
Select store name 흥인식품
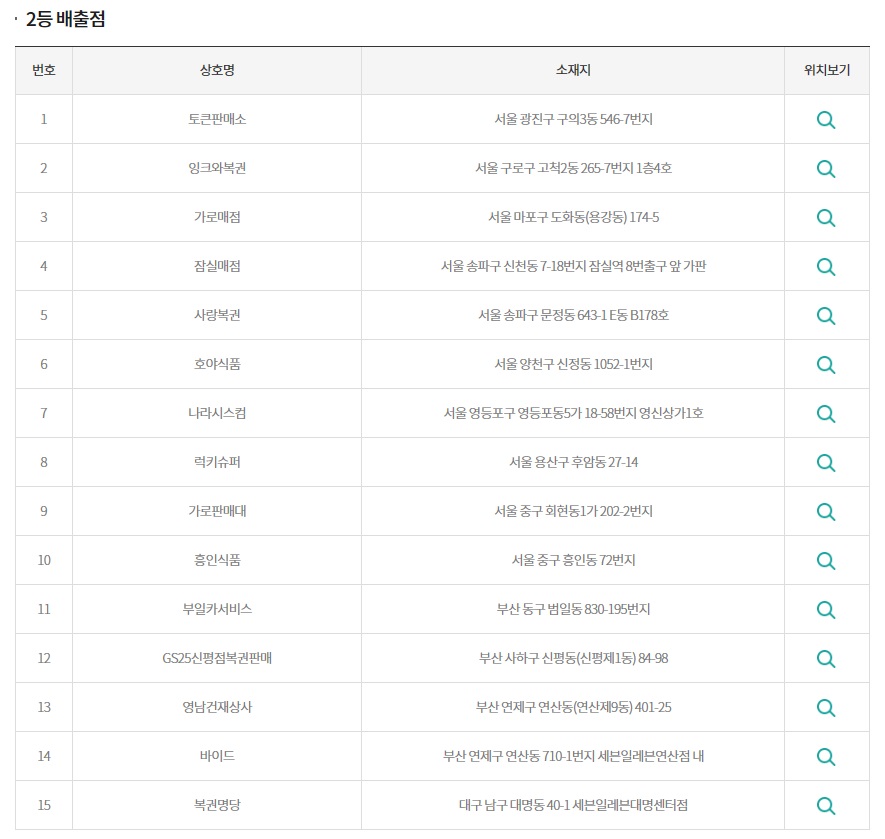pyautogui.click(x=217, y=560)
